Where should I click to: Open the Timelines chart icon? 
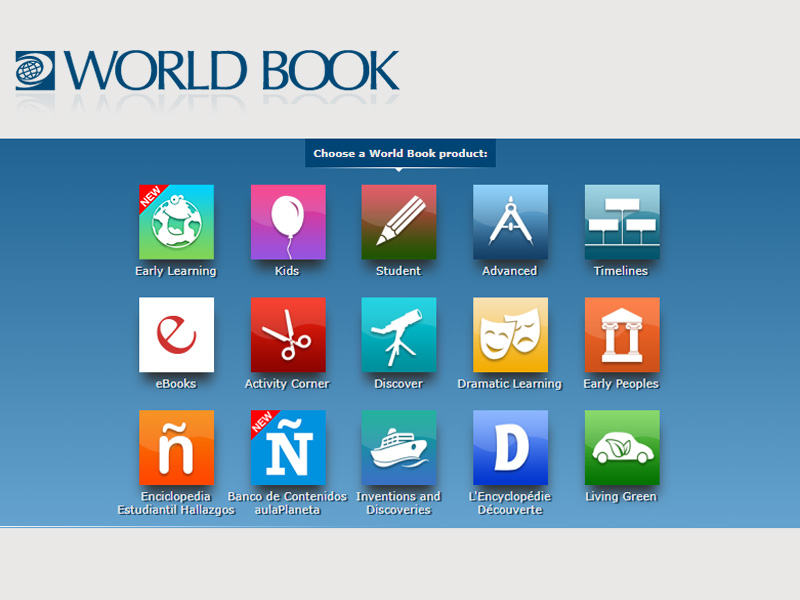pyautogui.click(x=622, y=222)
